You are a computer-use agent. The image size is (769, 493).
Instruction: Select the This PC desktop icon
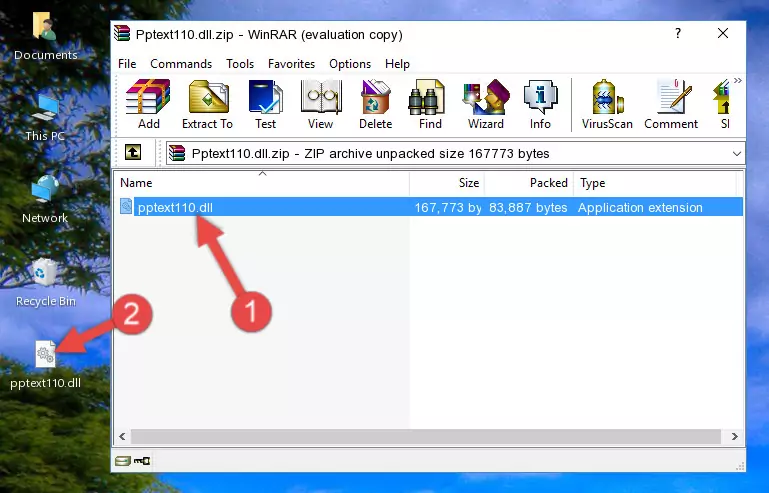[45, 118]
